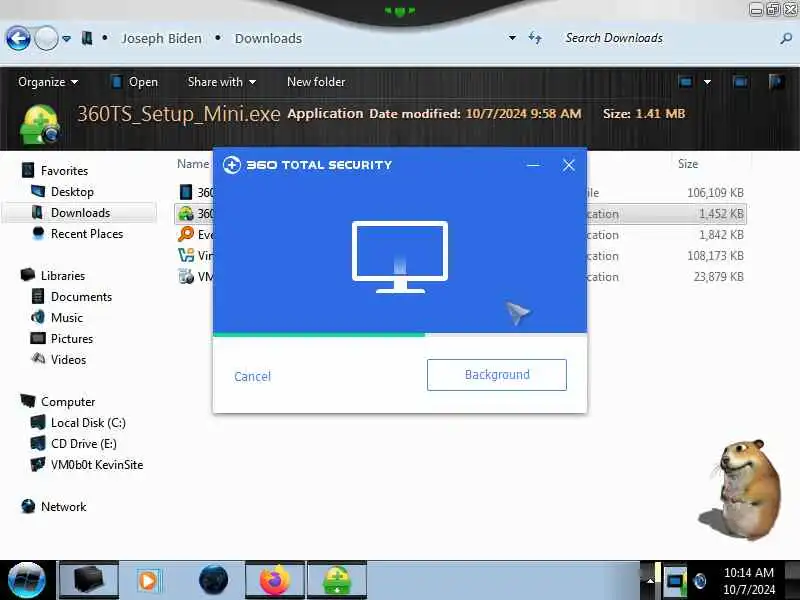Toggle the preview pane icon
Viewport: 800px width, 600px height.
740,82
